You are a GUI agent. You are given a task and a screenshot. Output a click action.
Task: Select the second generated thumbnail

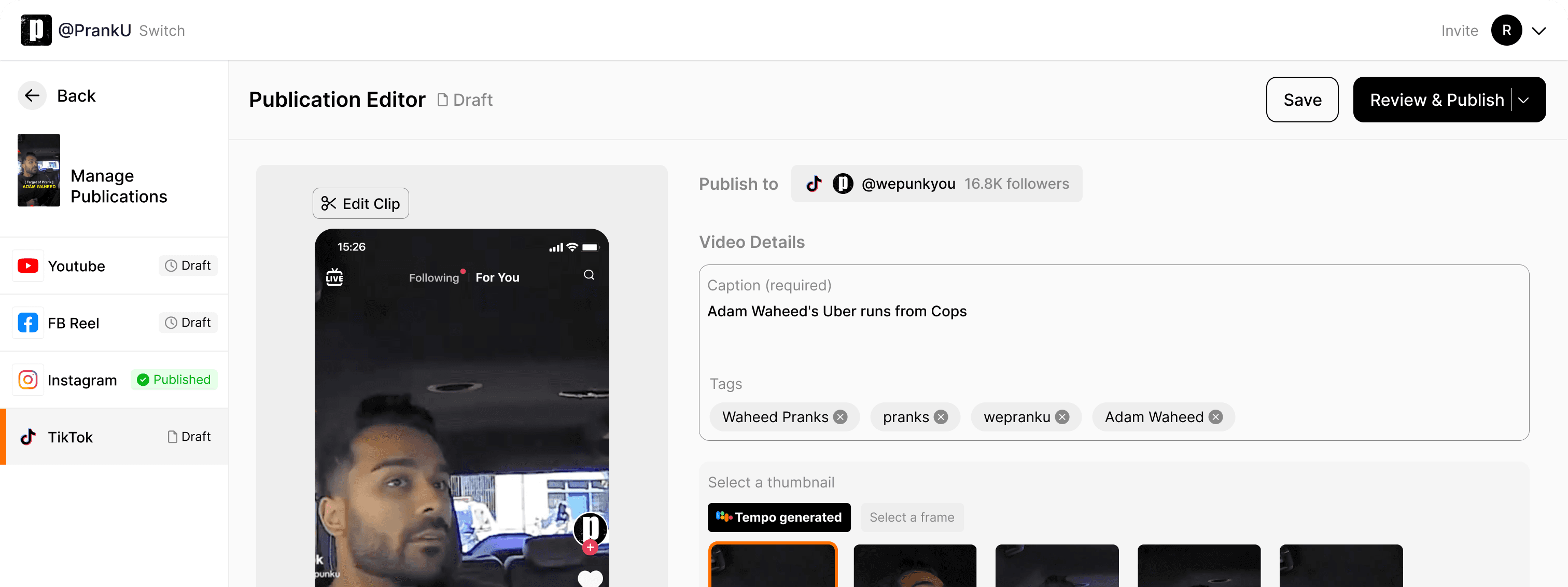tap(914, 566)
